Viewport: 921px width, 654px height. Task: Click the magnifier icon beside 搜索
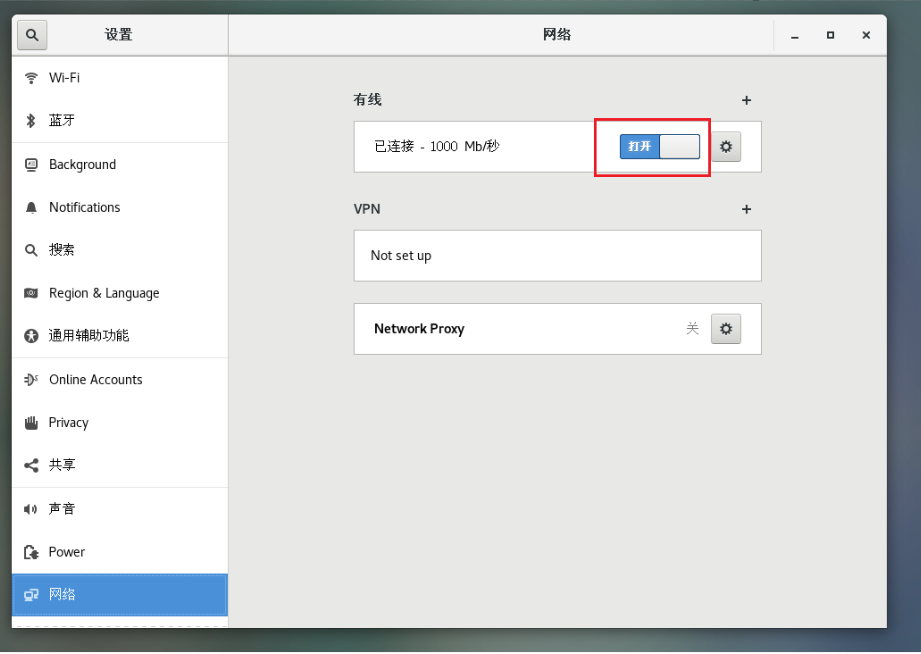pos(31,250)
